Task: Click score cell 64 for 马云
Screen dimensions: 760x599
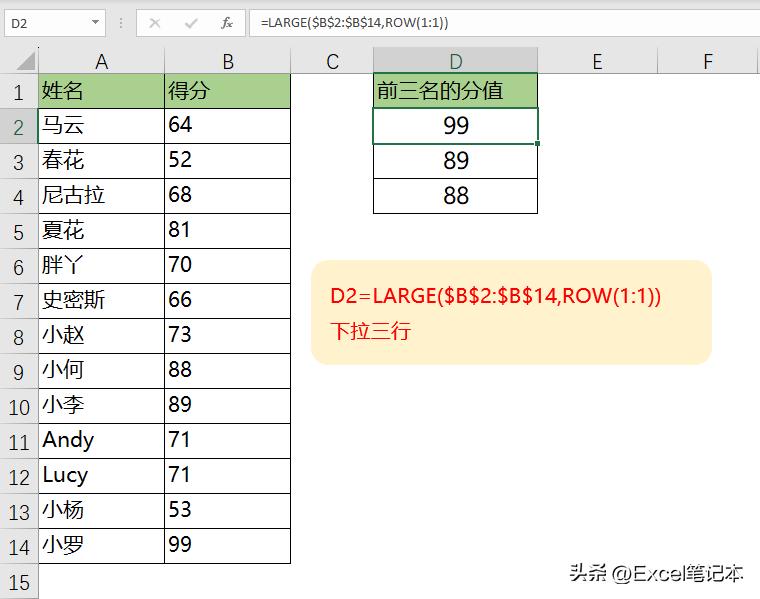Action: pos(227,126)
